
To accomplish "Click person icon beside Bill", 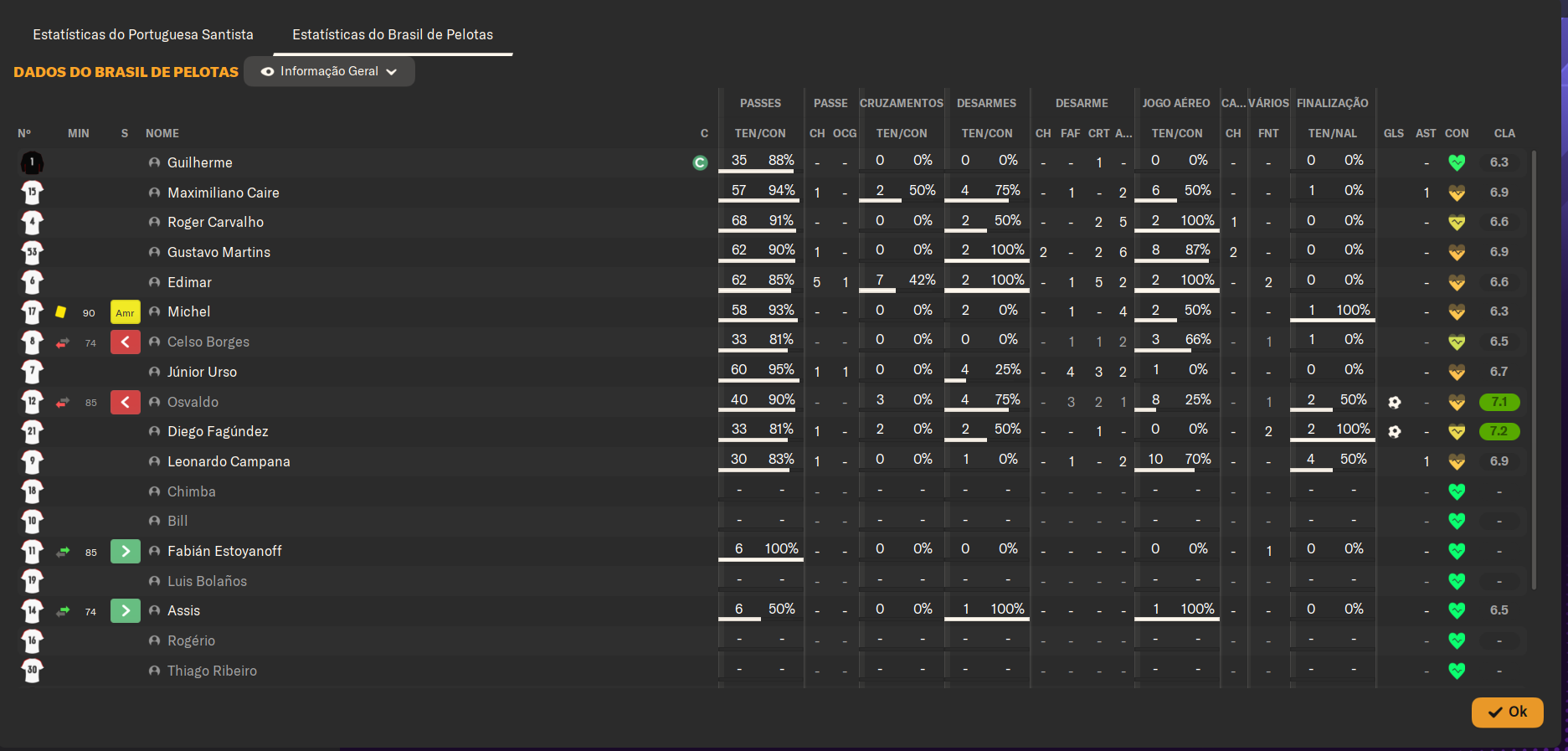I will [x=154, y=521].
